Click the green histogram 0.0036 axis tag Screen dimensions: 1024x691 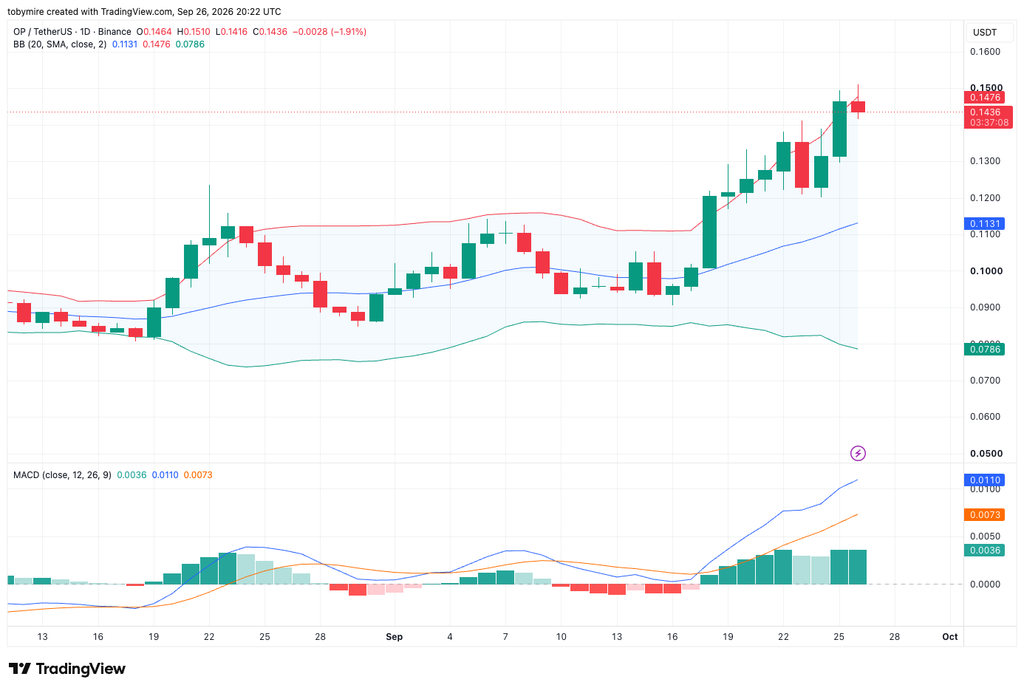(984, 550)
